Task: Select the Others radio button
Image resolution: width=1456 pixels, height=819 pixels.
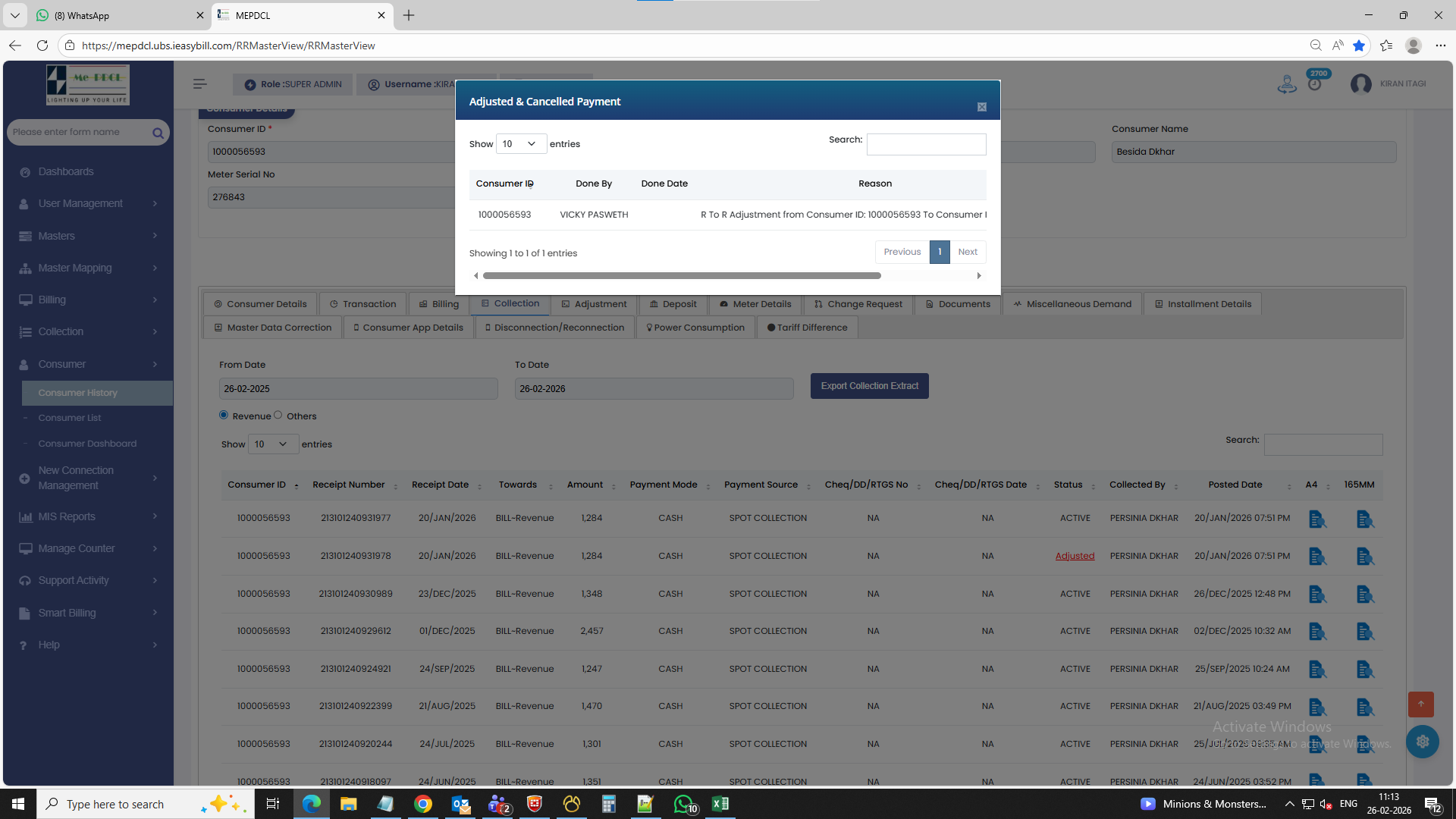Action: pos(278,415)
